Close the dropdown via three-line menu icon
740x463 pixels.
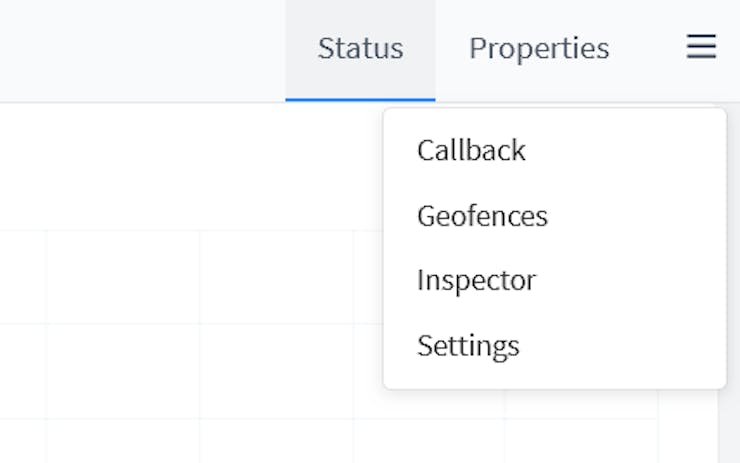click(x=701, y=47)
